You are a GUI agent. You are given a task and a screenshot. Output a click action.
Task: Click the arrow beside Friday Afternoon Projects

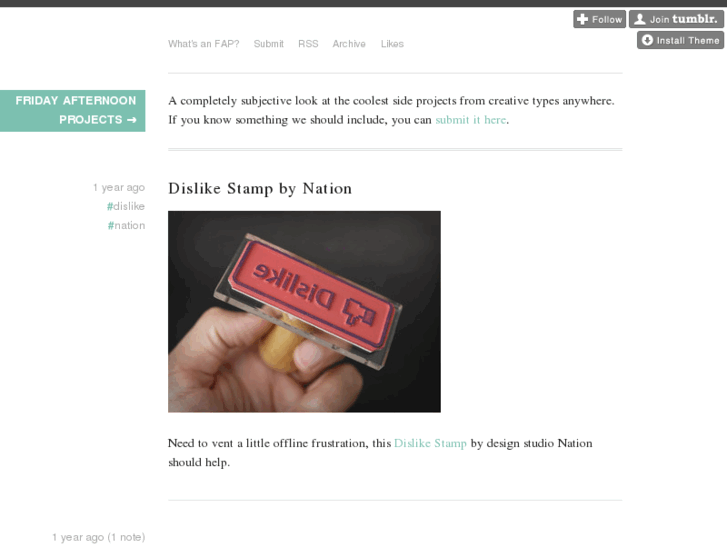coord(132,120)
